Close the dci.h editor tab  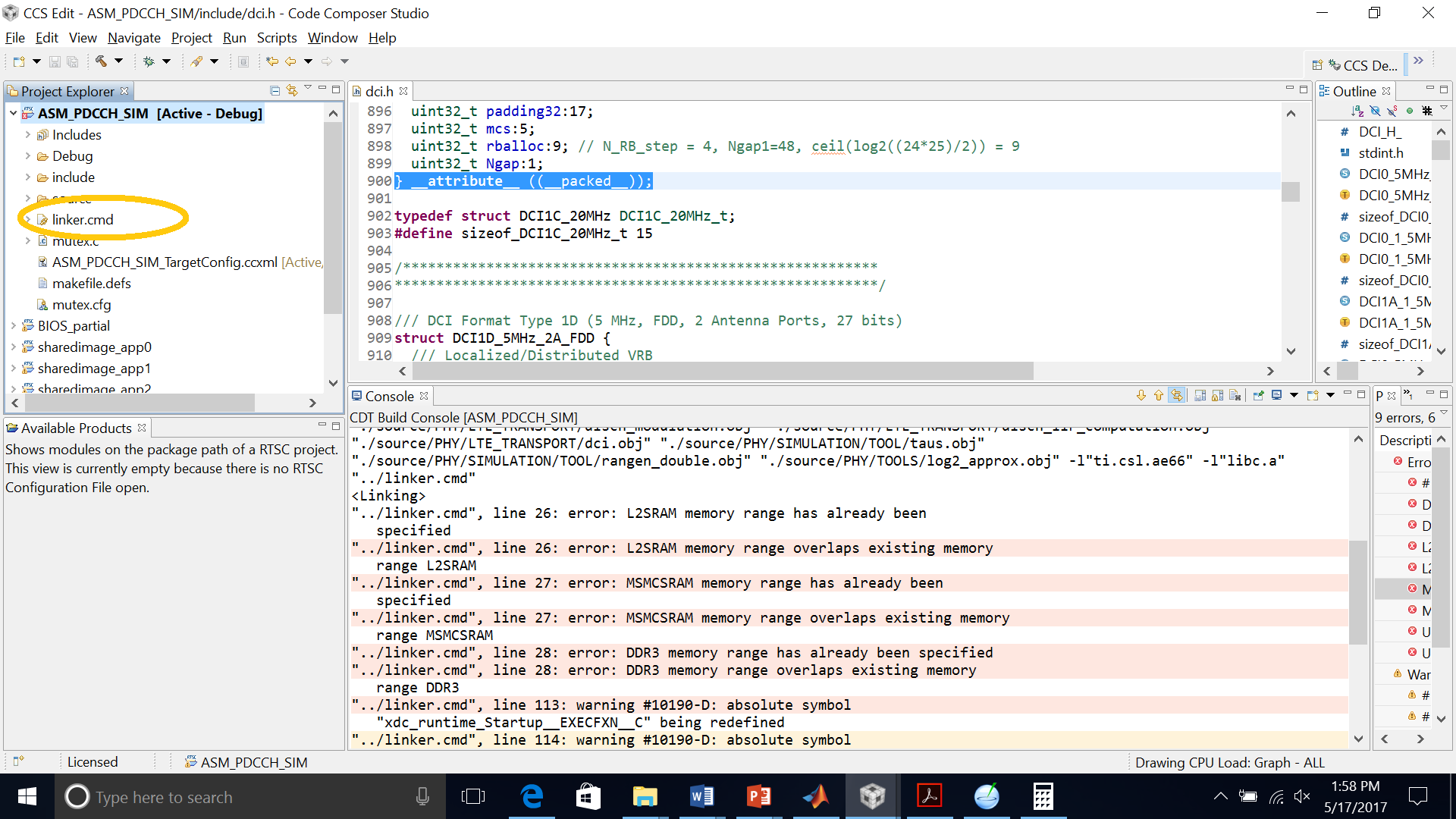(403, 91)
